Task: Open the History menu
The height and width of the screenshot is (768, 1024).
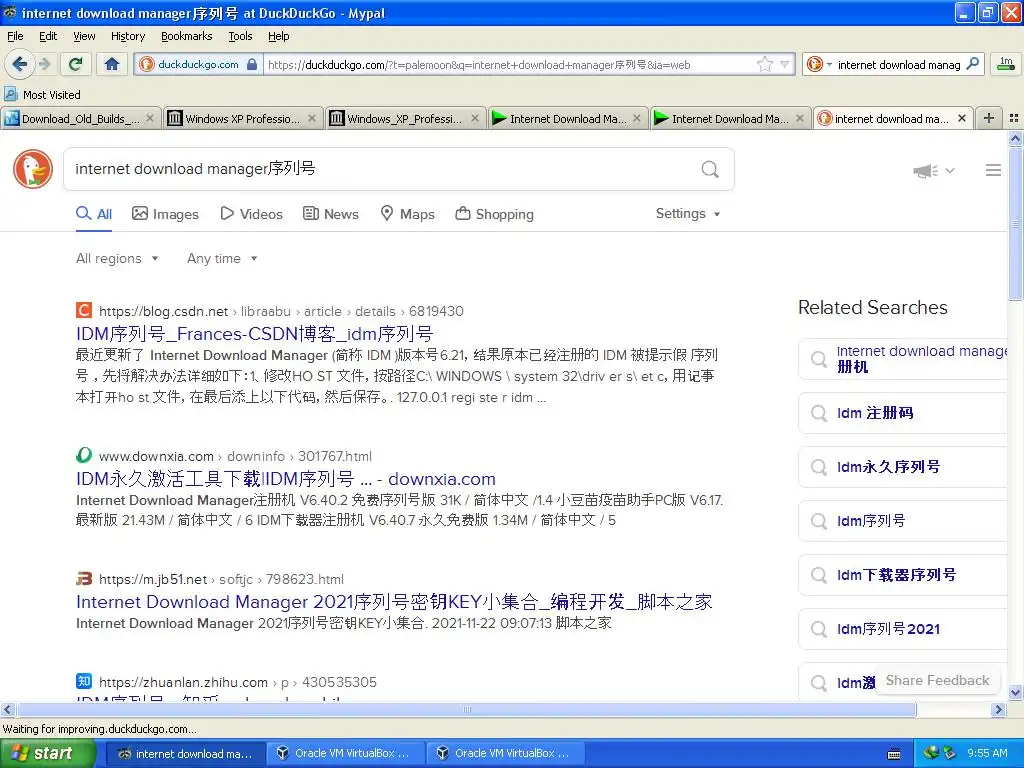Action: click(x=127, y=36)
